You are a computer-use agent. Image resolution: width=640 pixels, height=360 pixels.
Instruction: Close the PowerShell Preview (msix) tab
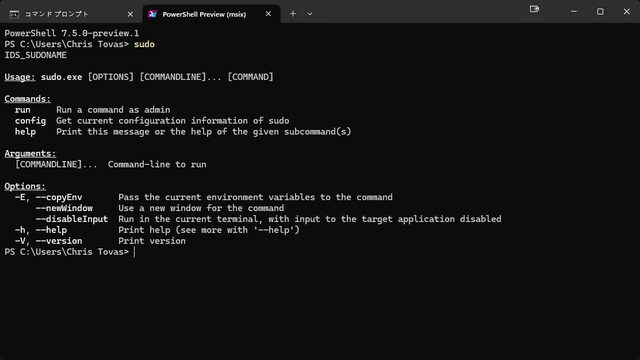pos(268,14)
